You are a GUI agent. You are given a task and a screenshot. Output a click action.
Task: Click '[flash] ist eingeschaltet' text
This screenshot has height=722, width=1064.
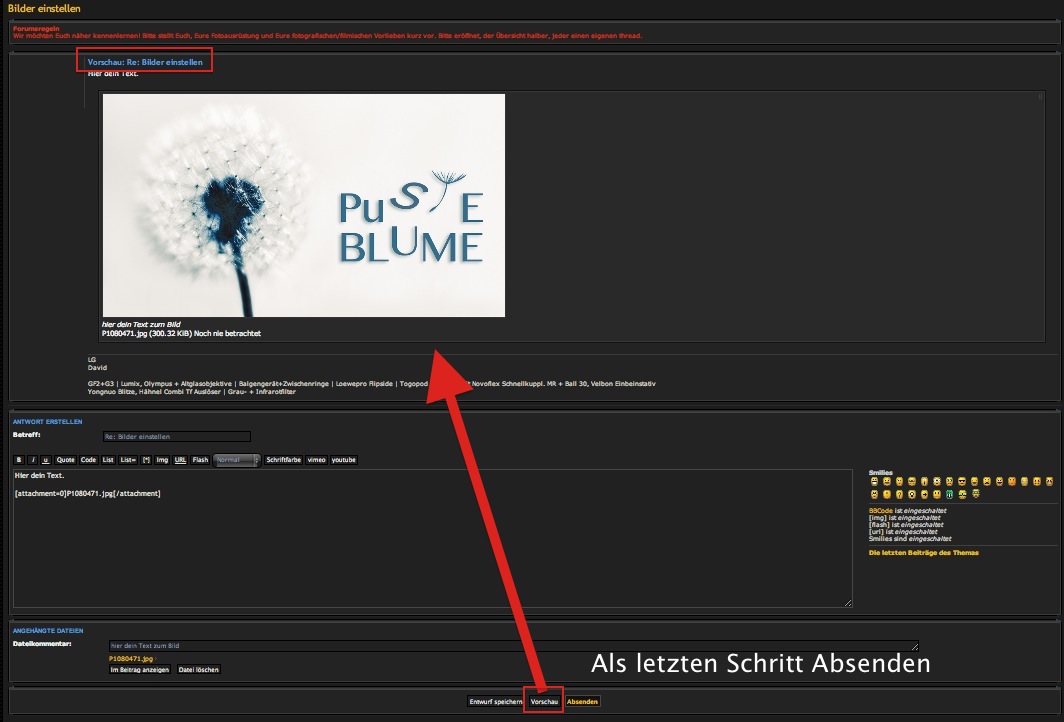click(x=906, y=525)
